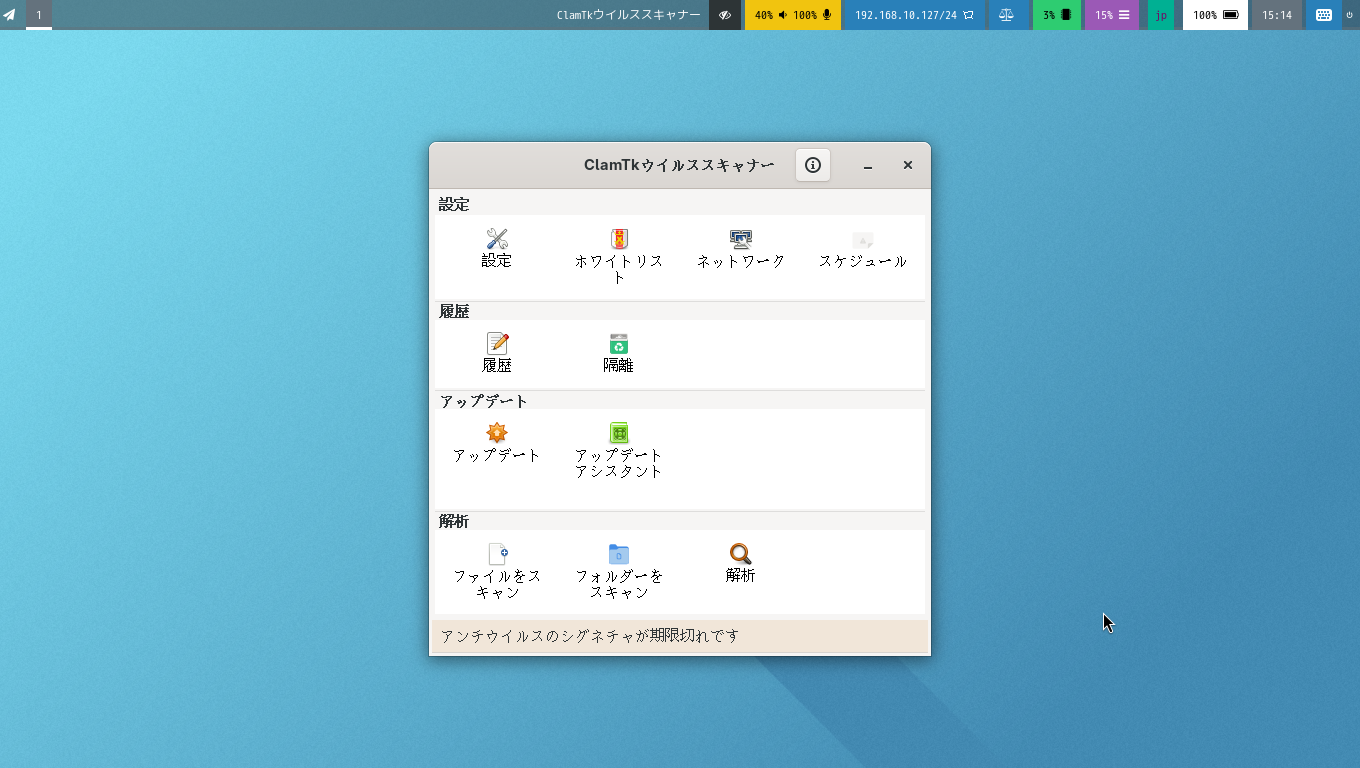Viewport: 1360px width, 768px height.
Task: Start フォルダーをスキャン folder scan
Action: (619, 571)
